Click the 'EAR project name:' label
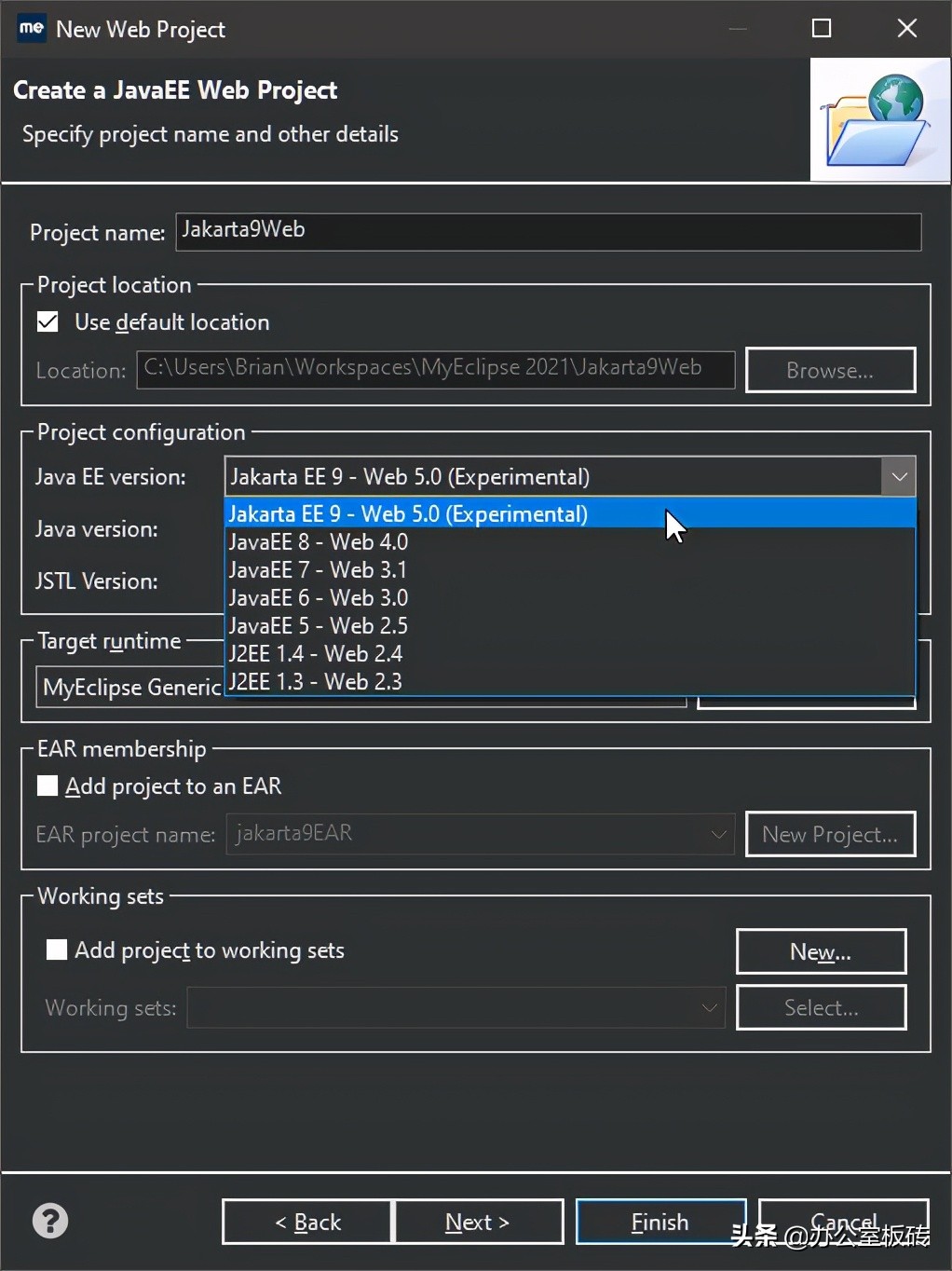Screen dimensions: 952x1271 [126, 835]
